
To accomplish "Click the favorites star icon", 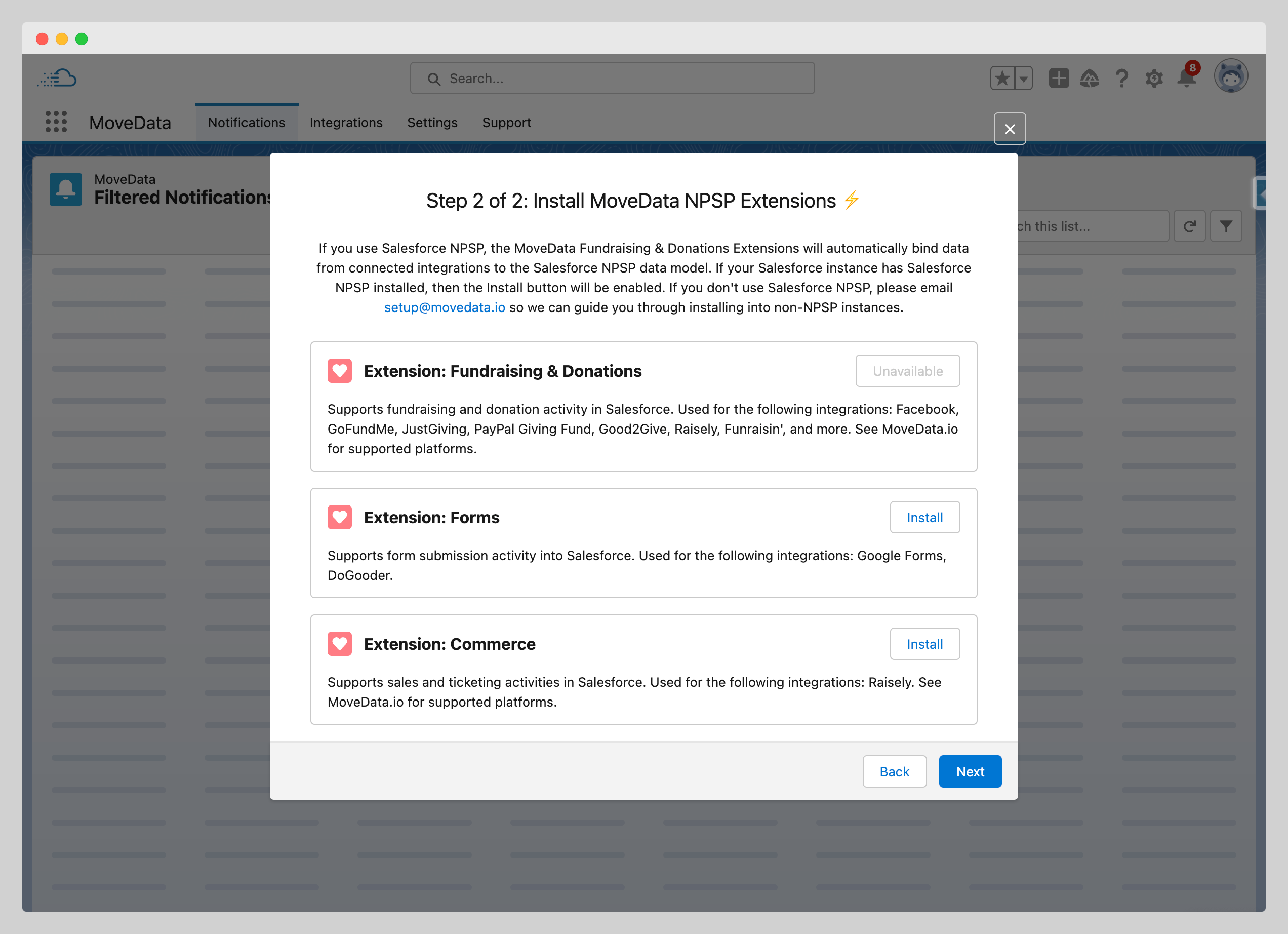I will (x=1002, y=79).
